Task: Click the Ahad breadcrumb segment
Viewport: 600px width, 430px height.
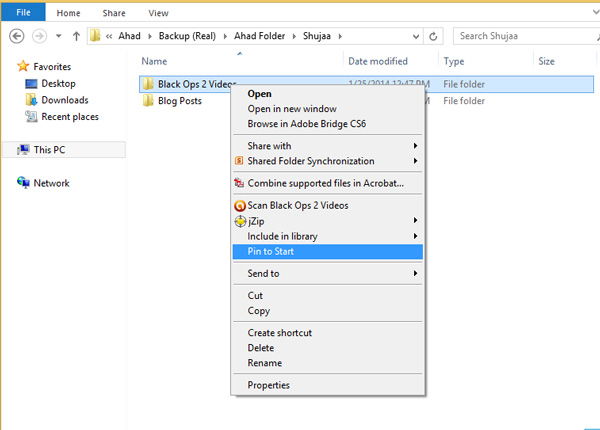Action: 129,36
